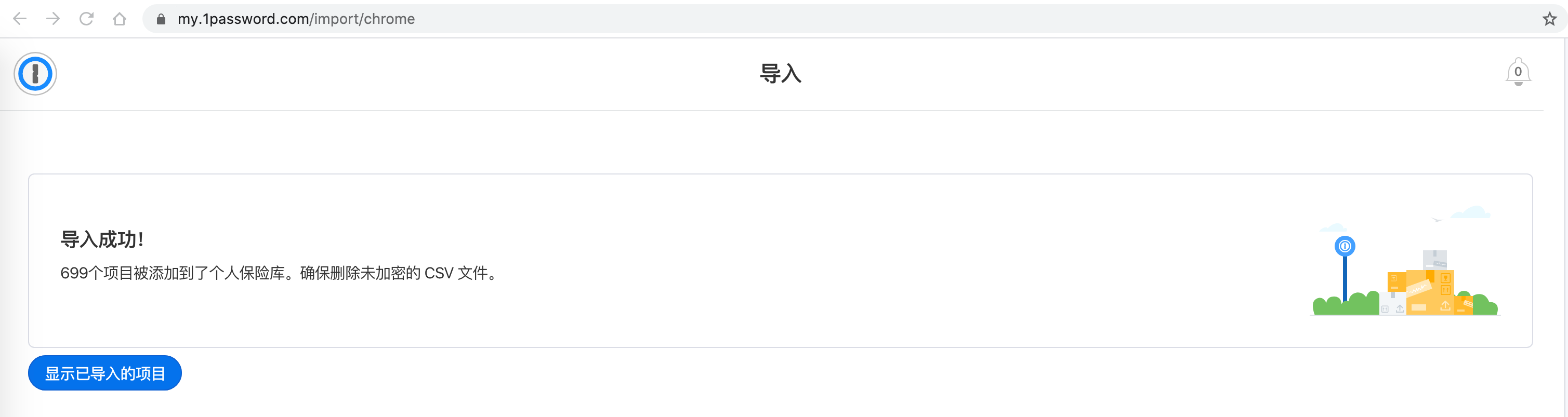View site info via the lock icon
The height and width of the screenshot is (417, 1568).
pyautogui.click(x=161, y=19)
